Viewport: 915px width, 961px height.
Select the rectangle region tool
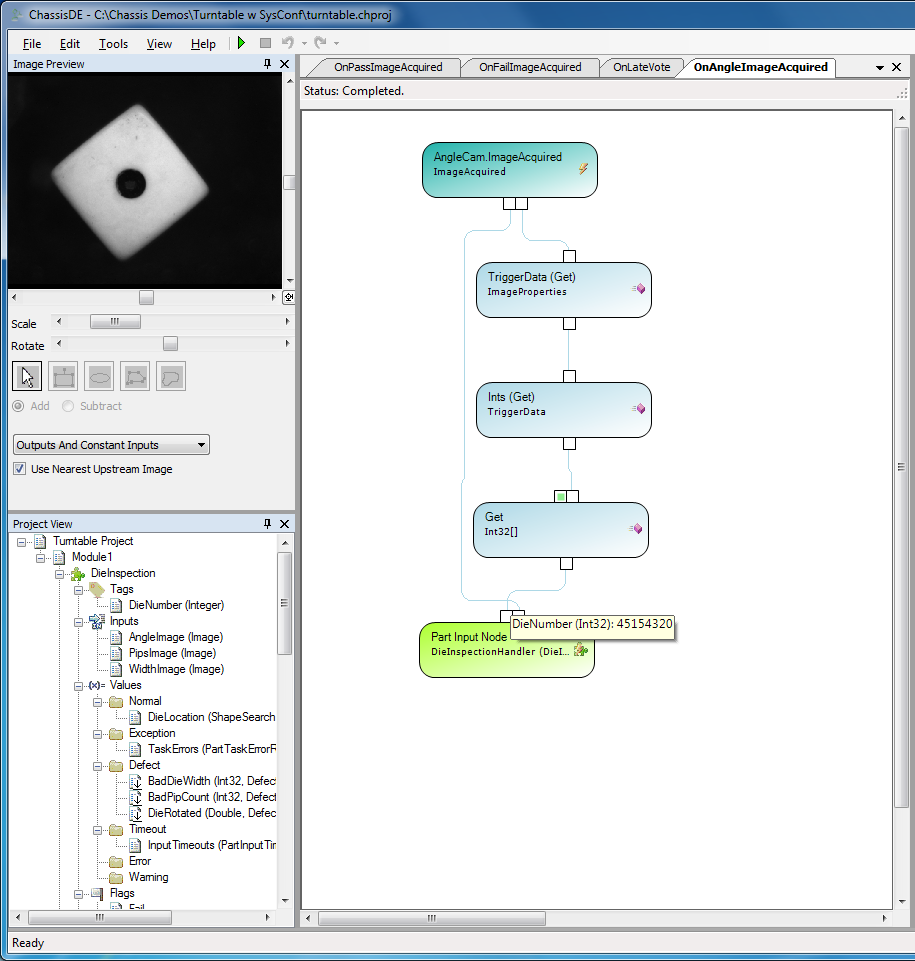pyautogui.click(x=64, y=376)
